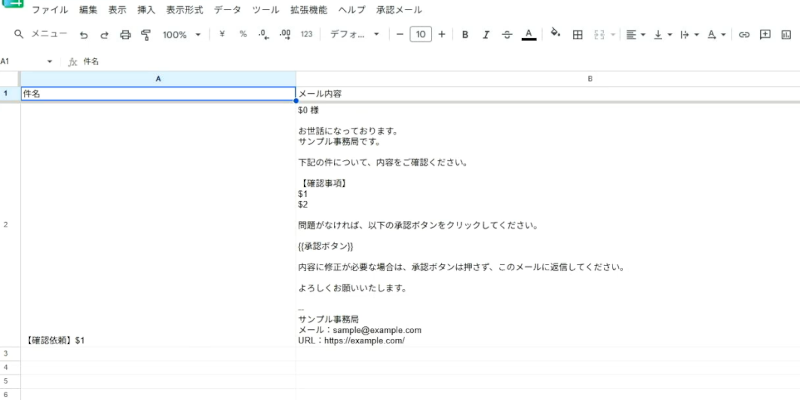Open the 100% zoom dropdown

pyautogui.click(x=182, y=35)
